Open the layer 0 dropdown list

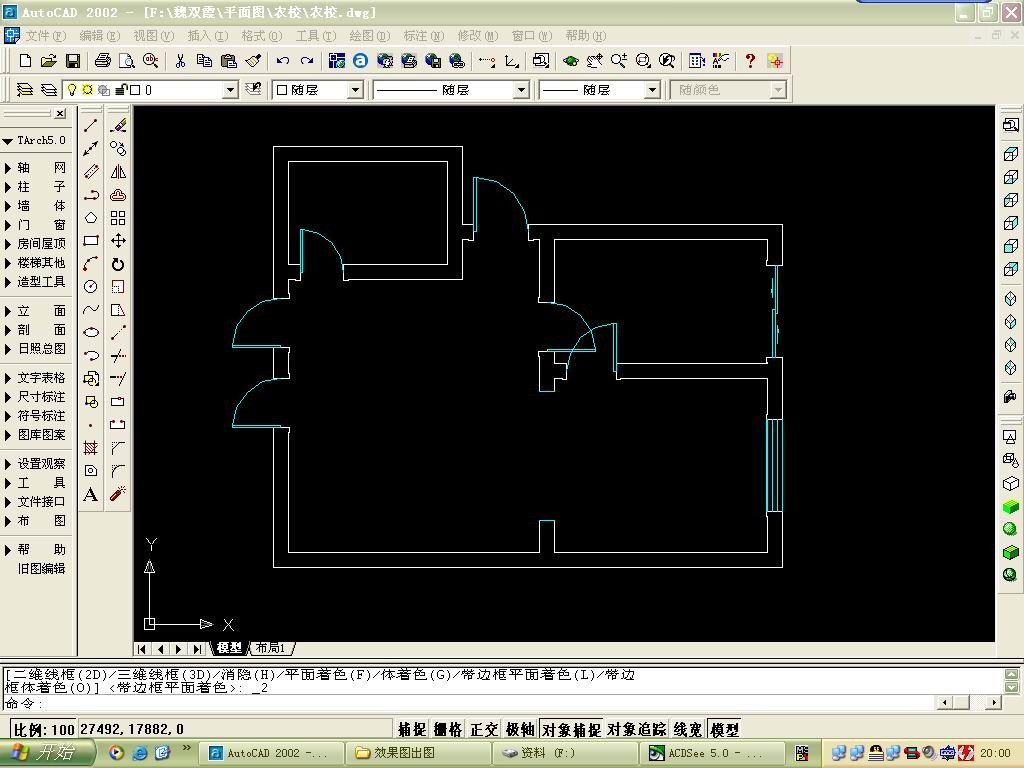pos(230,90)
